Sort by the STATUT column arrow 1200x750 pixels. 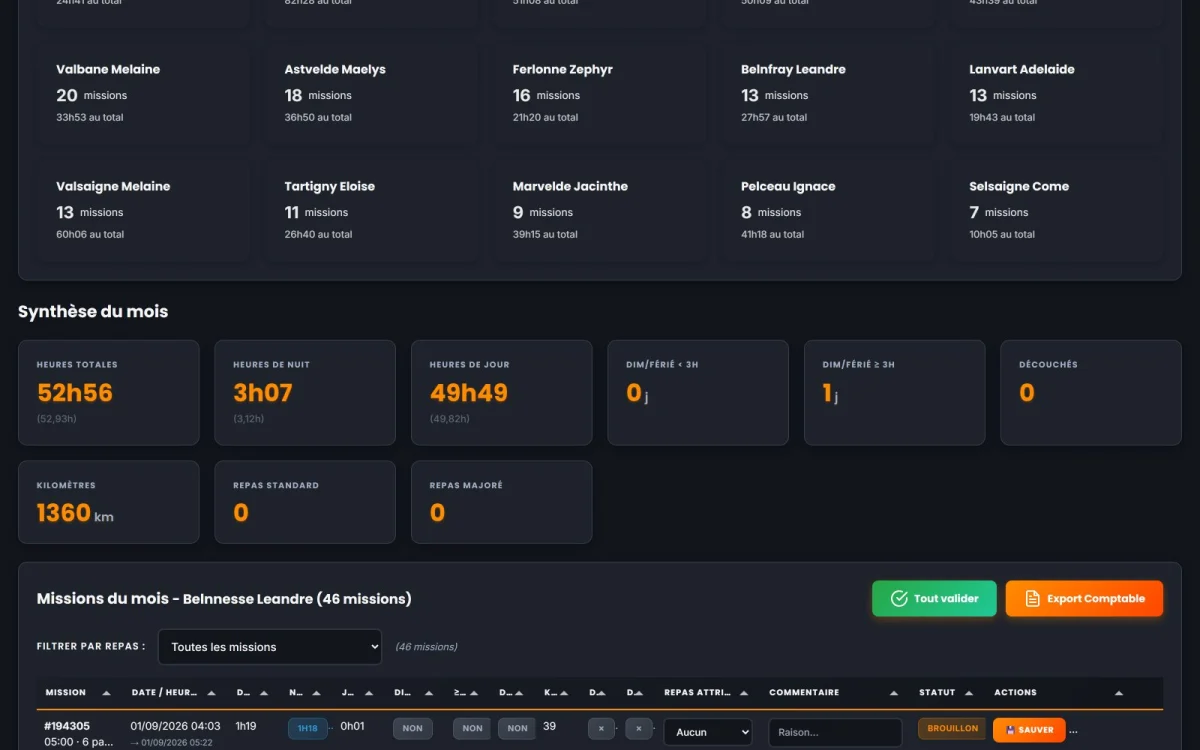pyautogui.click(x=969, y=693)
